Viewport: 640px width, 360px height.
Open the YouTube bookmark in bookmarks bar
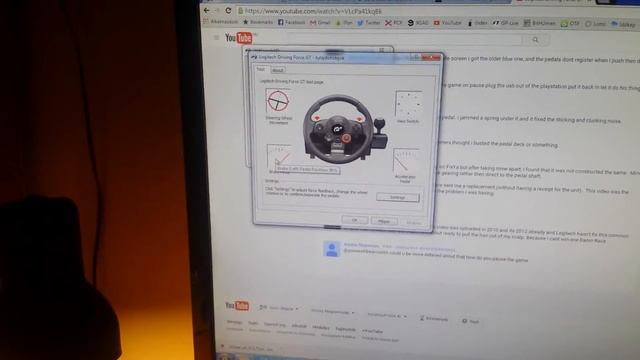click(447, 23)
